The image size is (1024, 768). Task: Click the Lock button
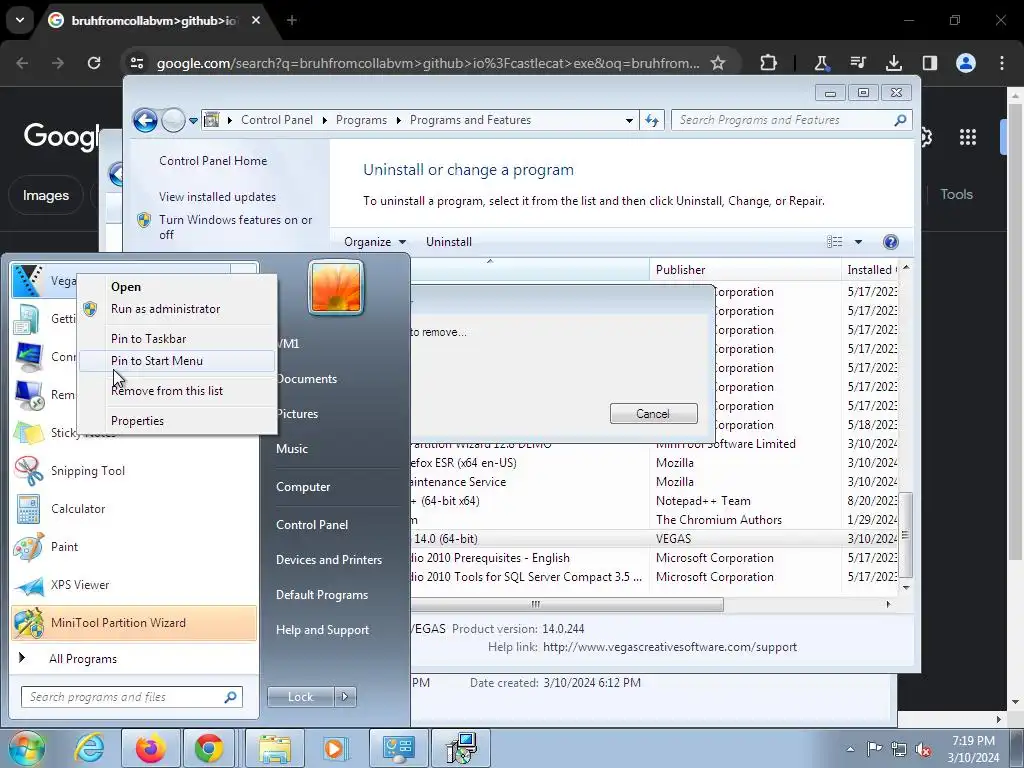(x=300, y=697)
